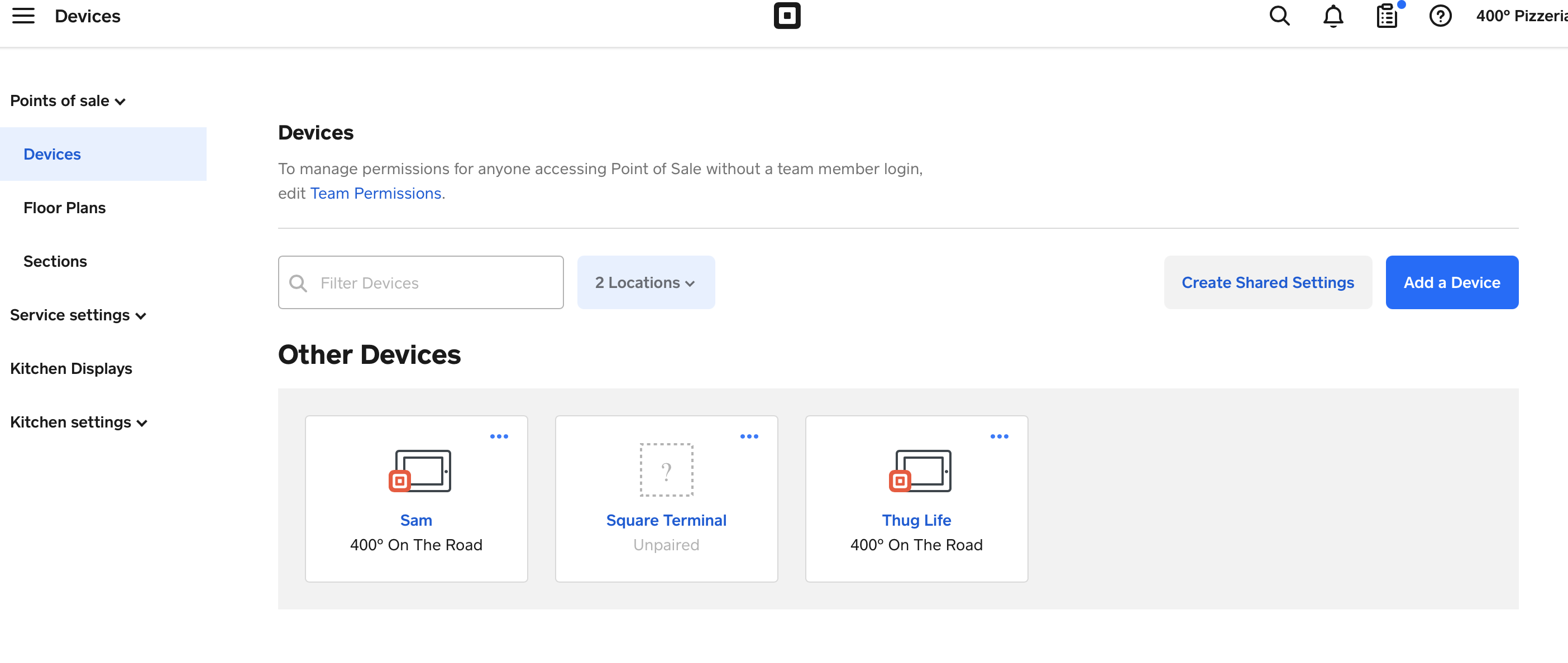The image size is (1568, 663).
Task: Expand the Kitchen settings section
Action: (79, 422)
